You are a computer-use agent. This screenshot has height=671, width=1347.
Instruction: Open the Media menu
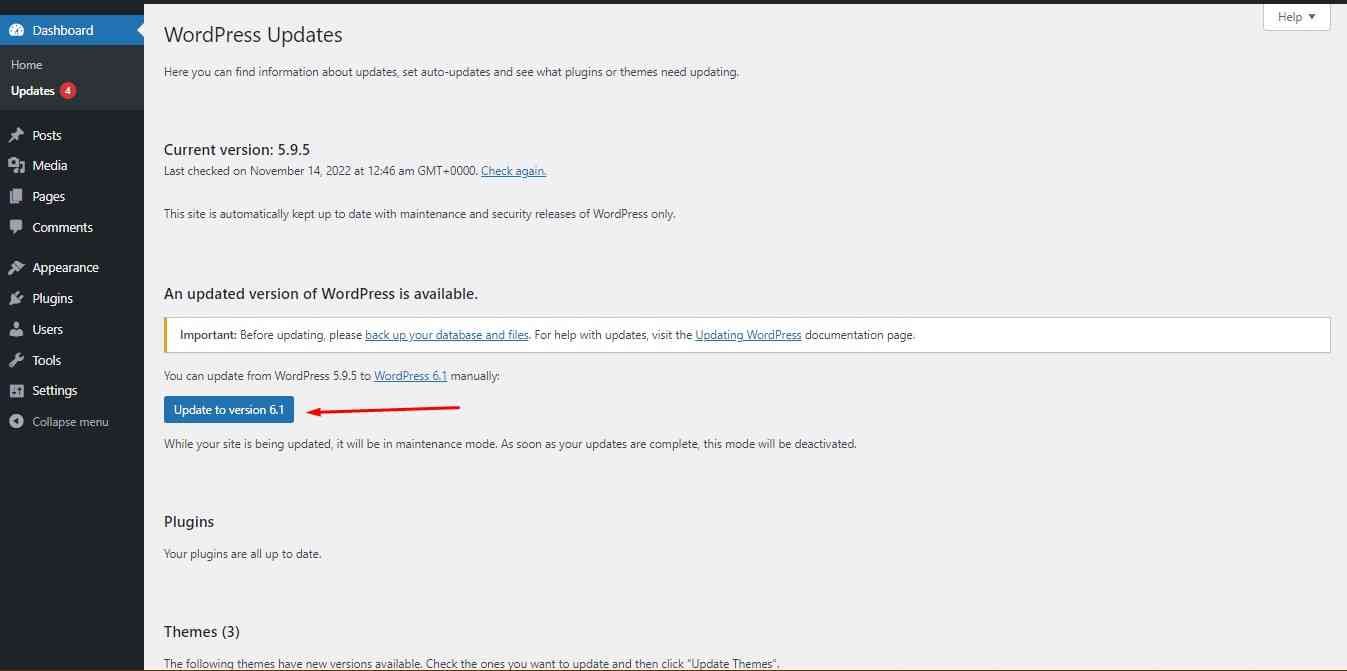[x=72, y=165]
